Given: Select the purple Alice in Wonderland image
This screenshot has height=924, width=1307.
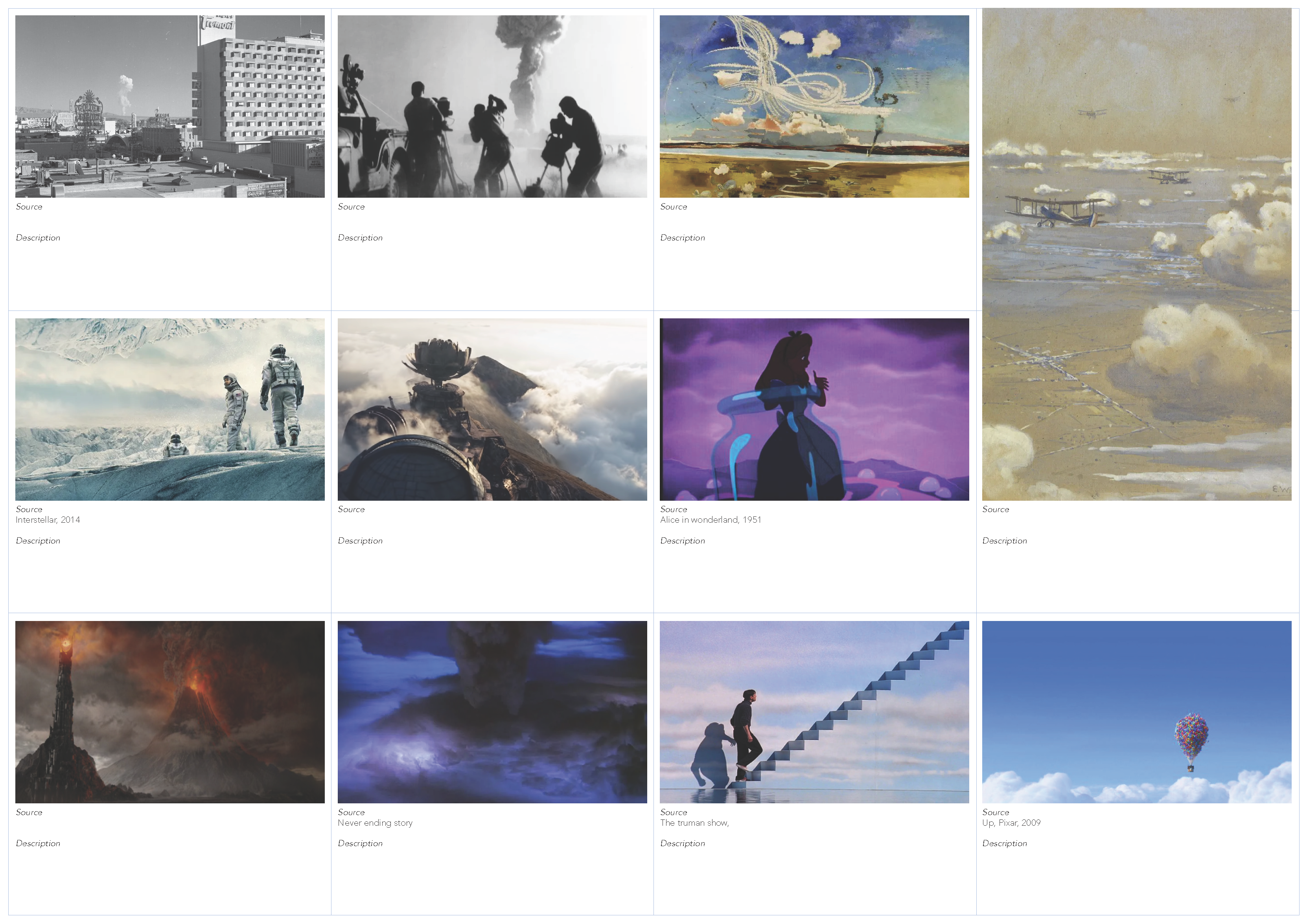Looking at the screenshot, I should 814,409.
